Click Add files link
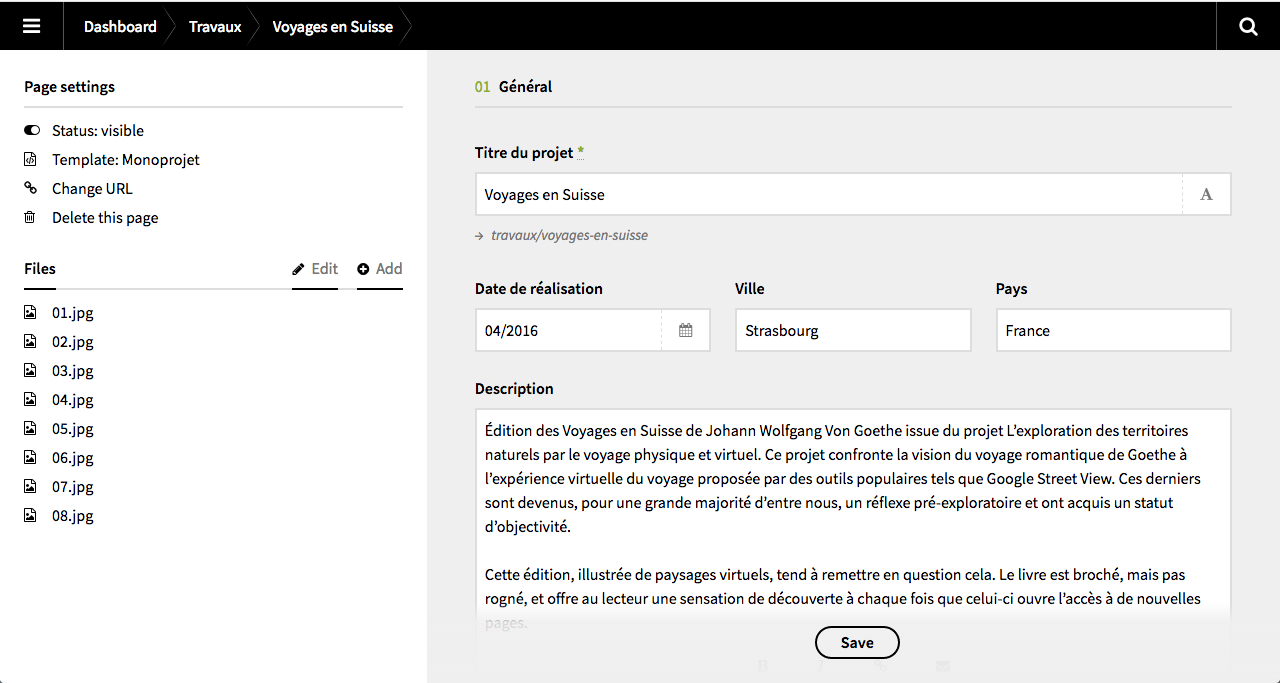This screenshot has height=683, width=1280. pyautogui.click(x=380, y=268)
